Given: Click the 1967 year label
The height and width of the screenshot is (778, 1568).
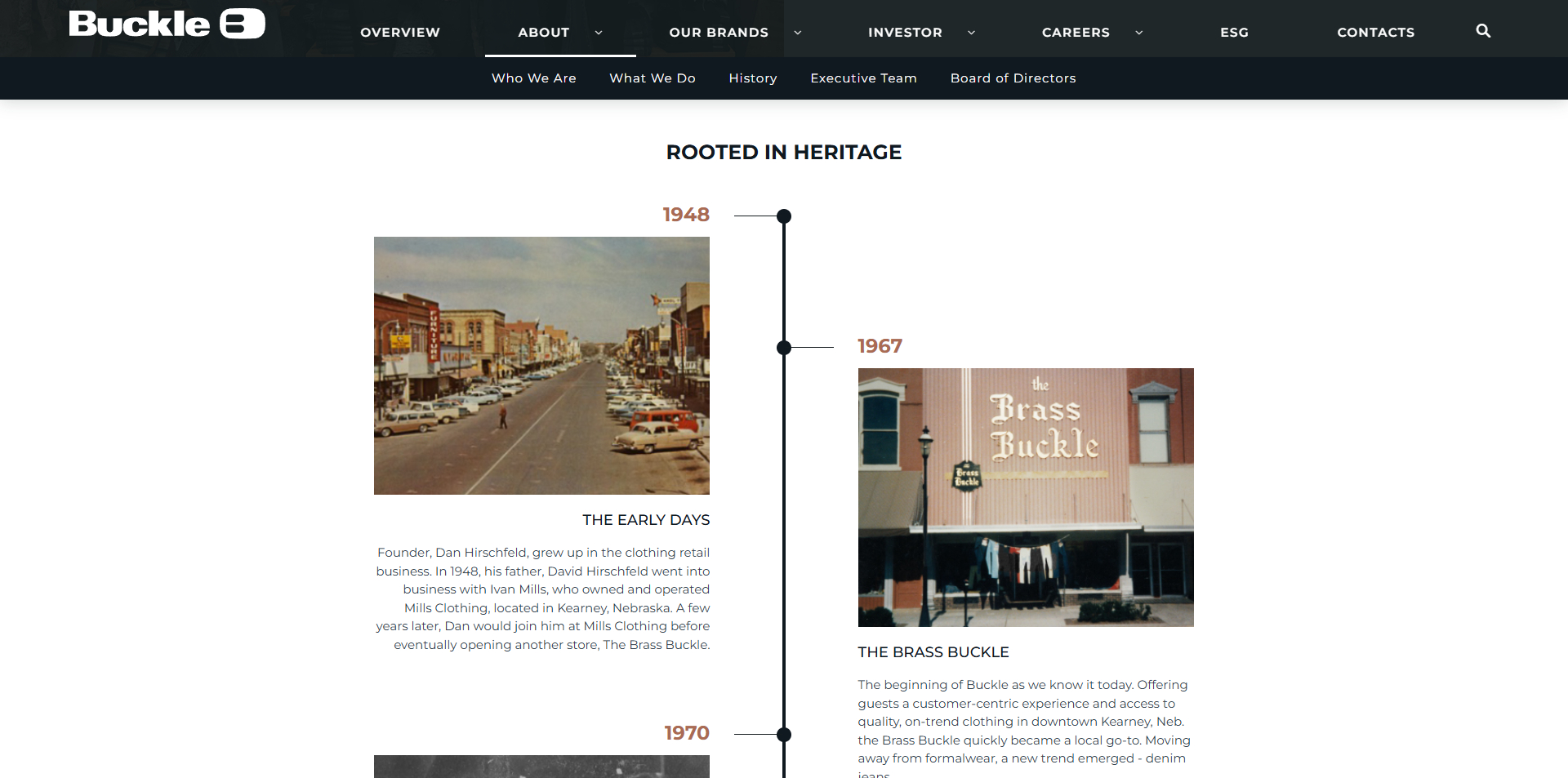Looking at the screenshot, I should click(x=880, y=346).
